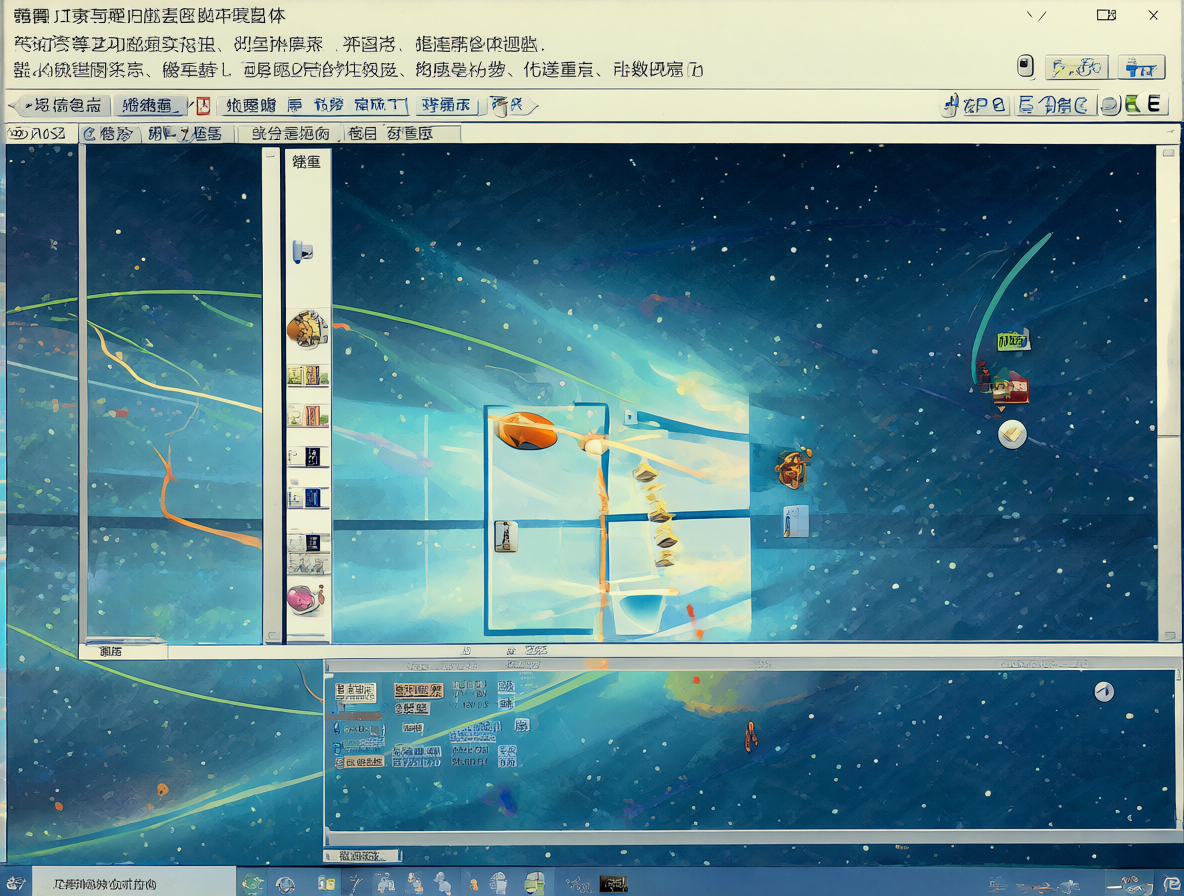Click the orange oval object on the canvas

pyautogui.click(x=526, y=430)
